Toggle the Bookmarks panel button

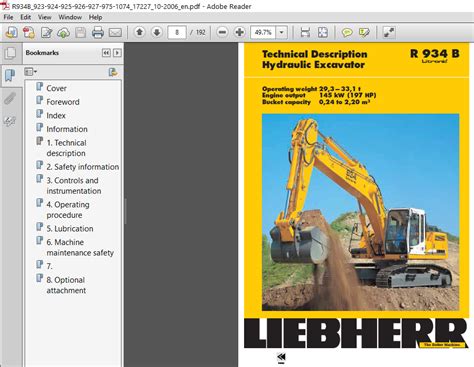tap(10, 76)
